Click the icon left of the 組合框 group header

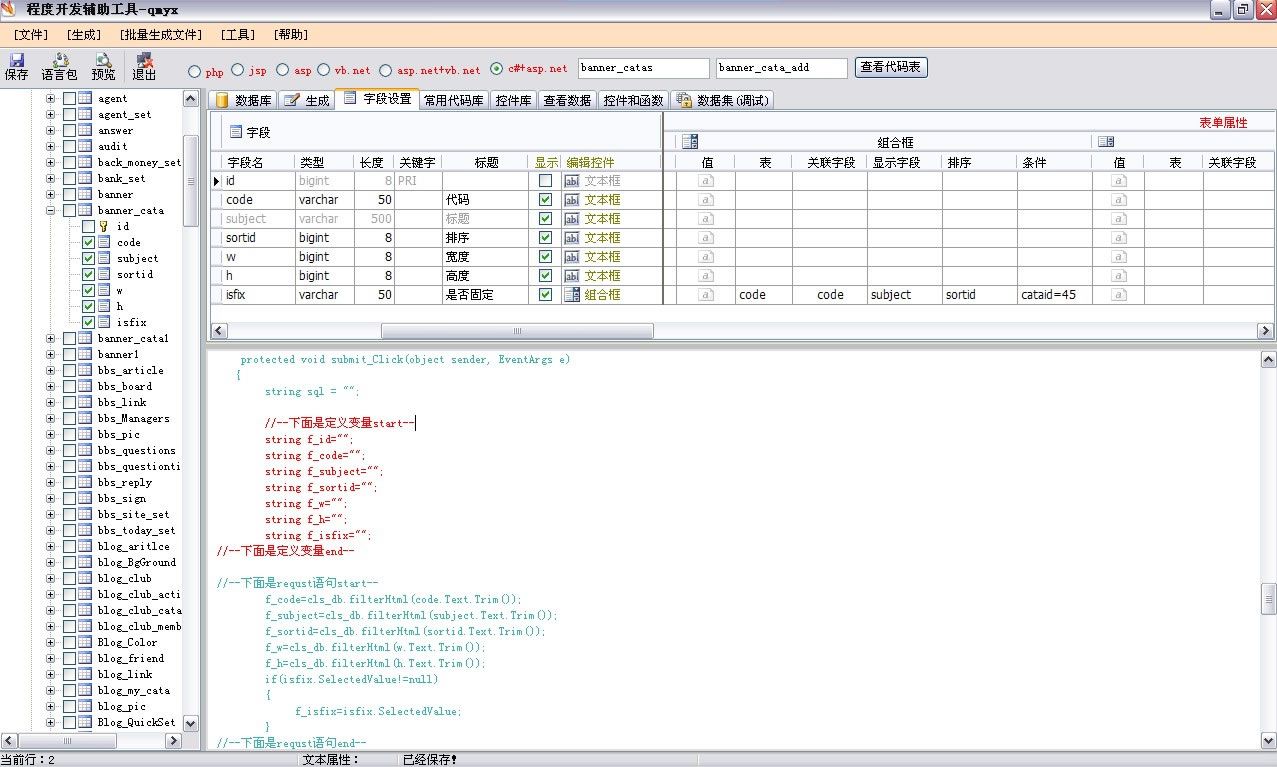[x=690, y=142]
